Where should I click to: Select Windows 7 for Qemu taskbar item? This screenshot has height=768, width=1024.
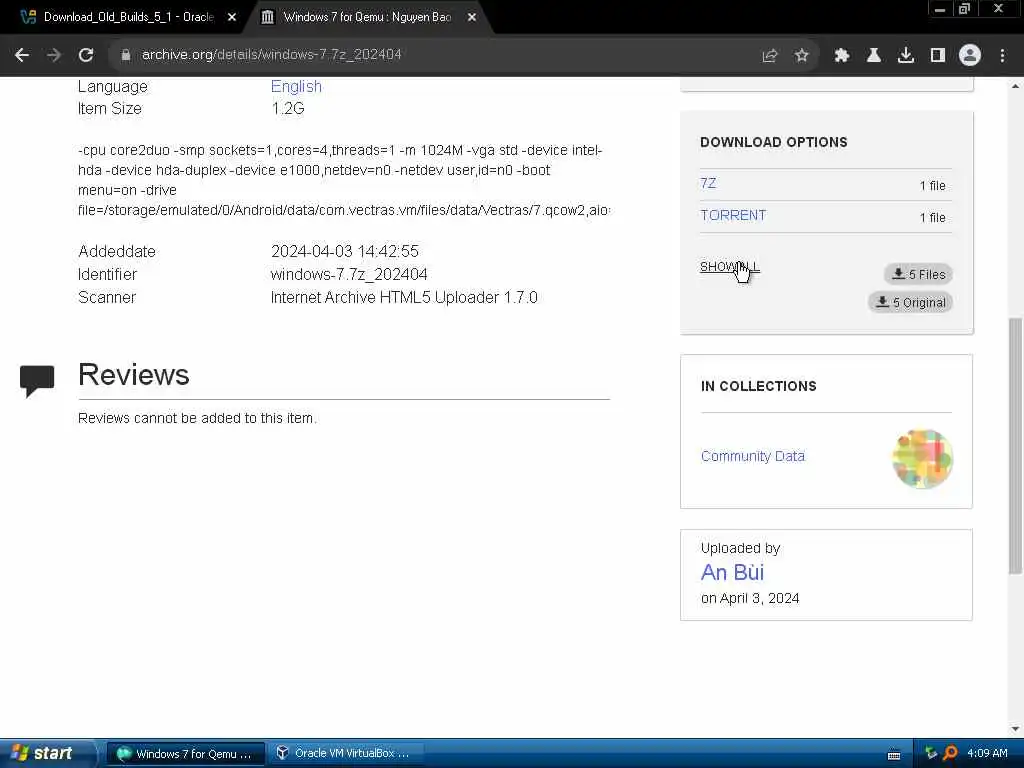[185, 754]
